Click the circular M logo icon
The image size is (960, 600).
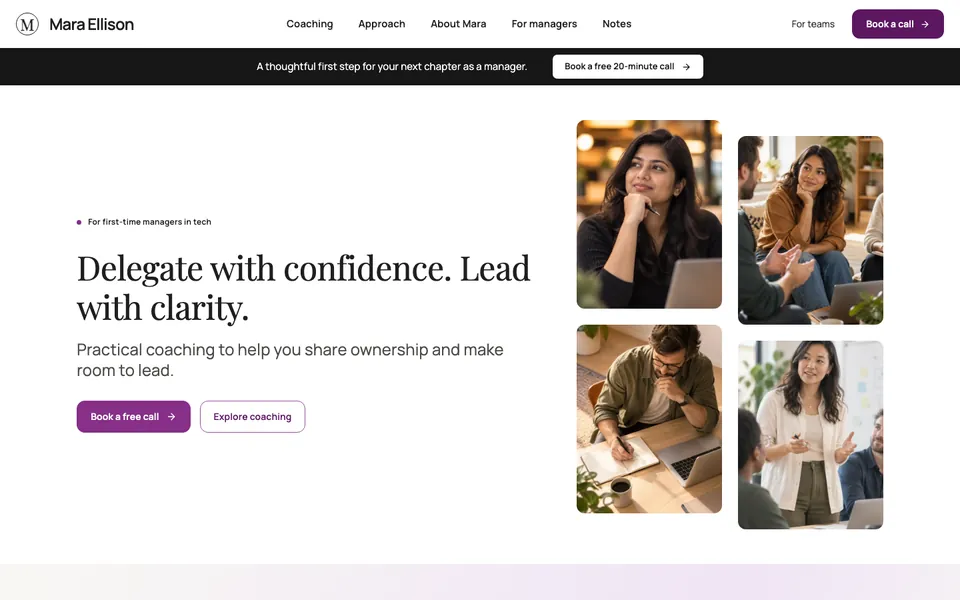(27, 24)
